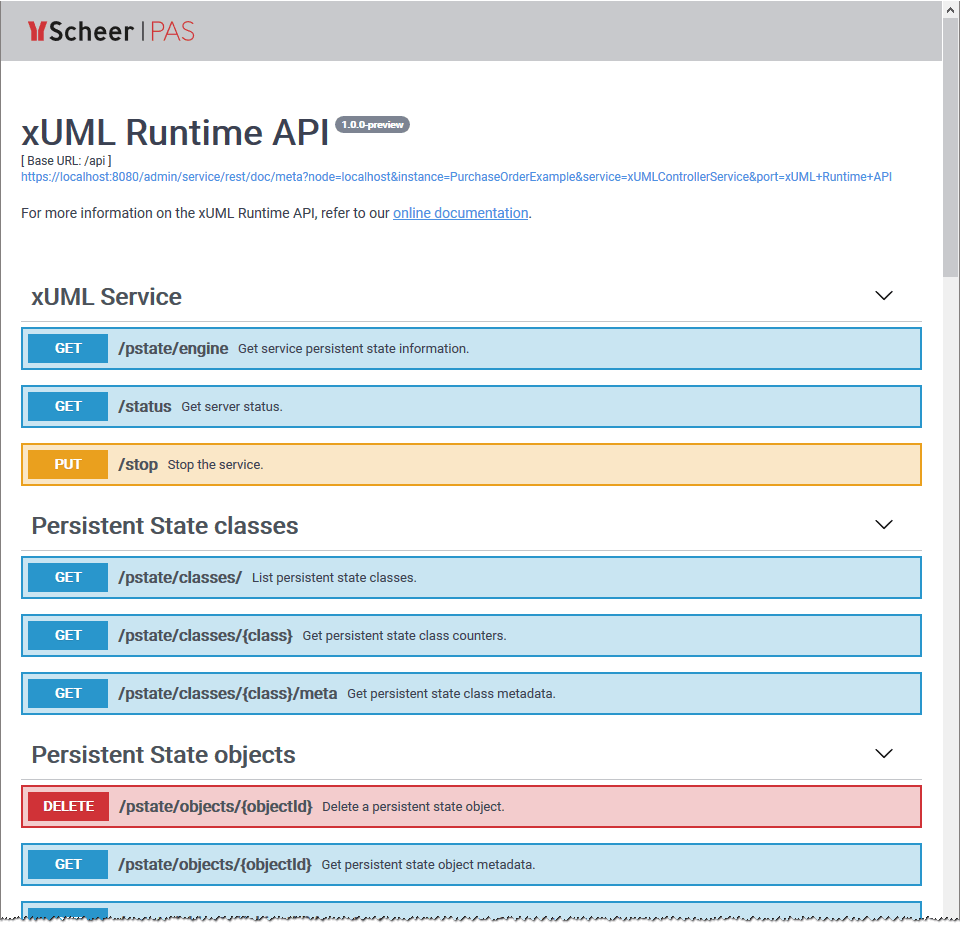Collapse the Persistent State objects section
Viewport: 960px width, 930px height.
[x=884, y=754]
